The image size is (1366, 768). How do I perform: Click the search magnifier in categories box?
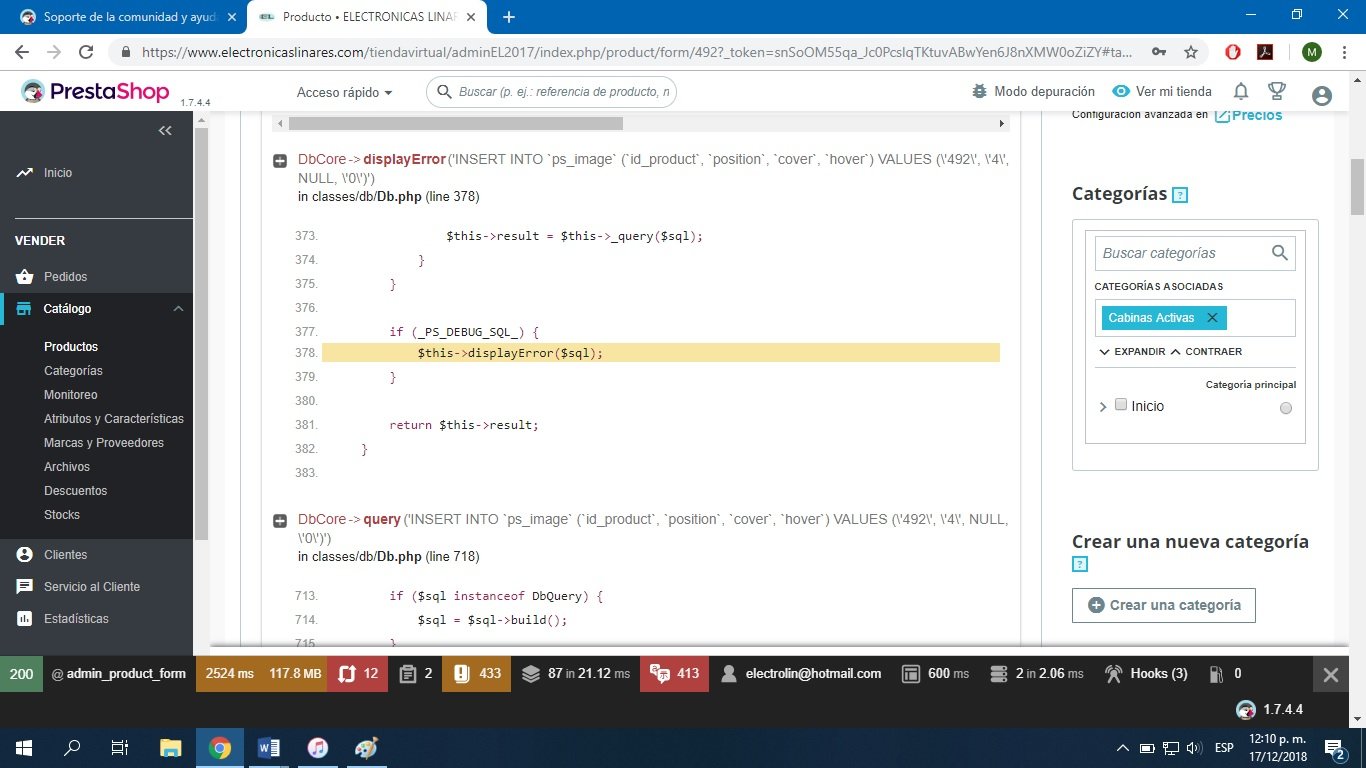pos(1279,253)
